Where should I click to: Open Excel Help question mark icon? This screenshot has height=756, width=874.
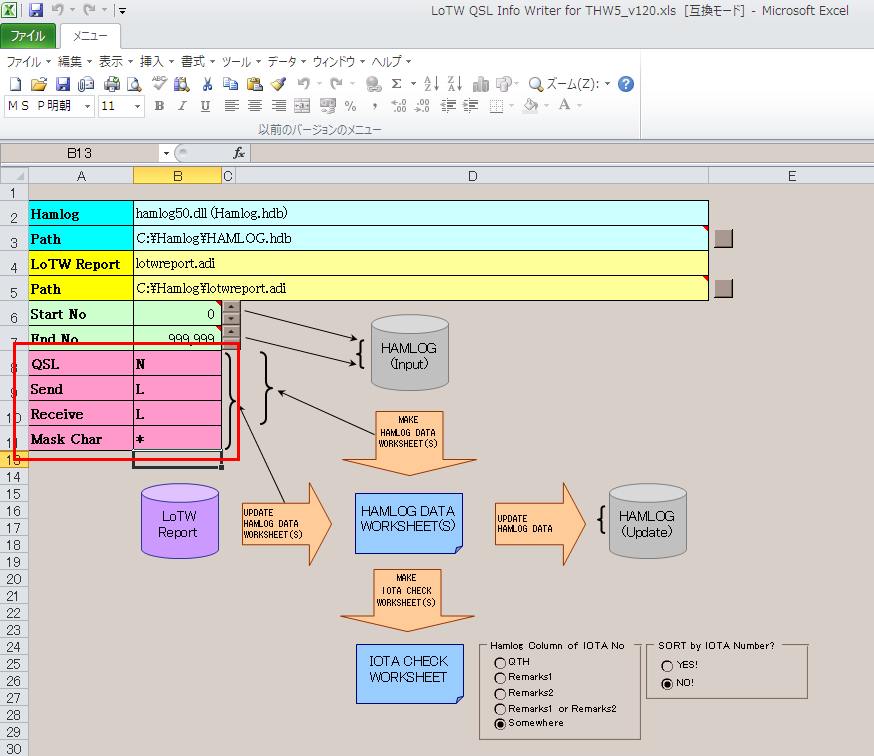tap(626, 84)
